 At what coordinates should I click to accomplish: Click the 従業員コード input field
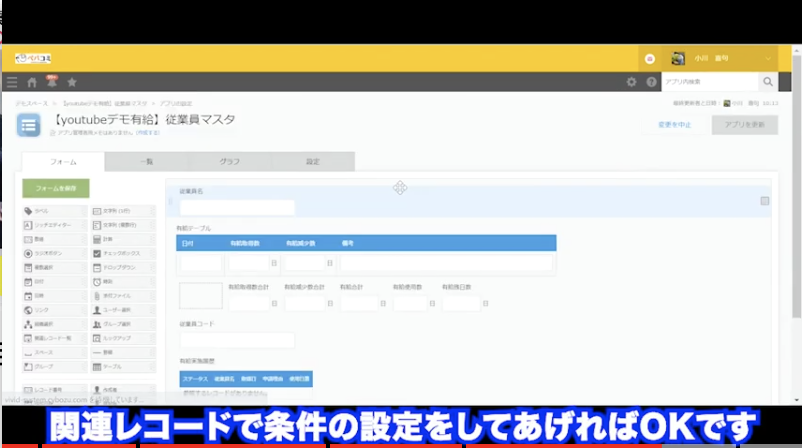point(237,340)
